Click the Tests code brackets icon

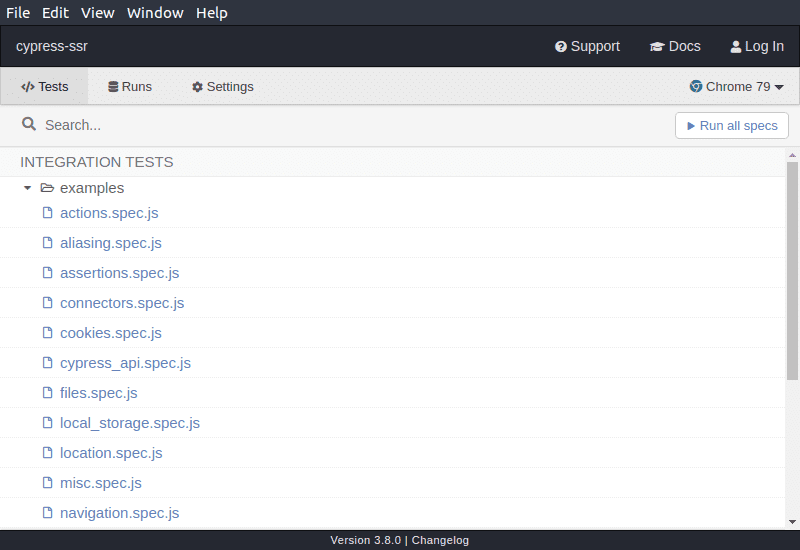[x=28, y=87]
